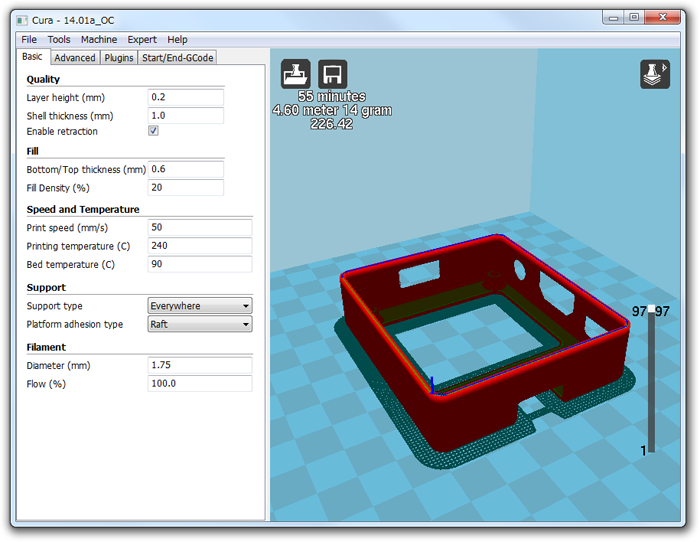700x542 pixels.
Task: Click the "Filament" section heading
Action: coord(46,347)
